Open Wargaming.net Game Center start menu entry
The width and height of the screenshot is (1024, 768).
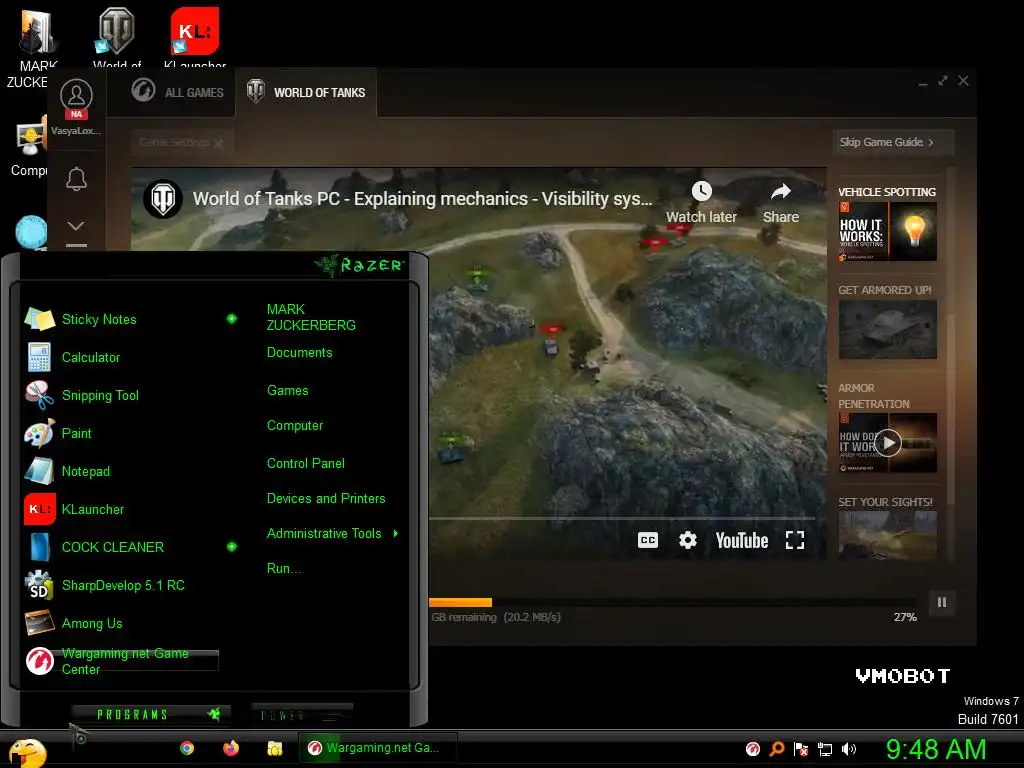(121, 661)
